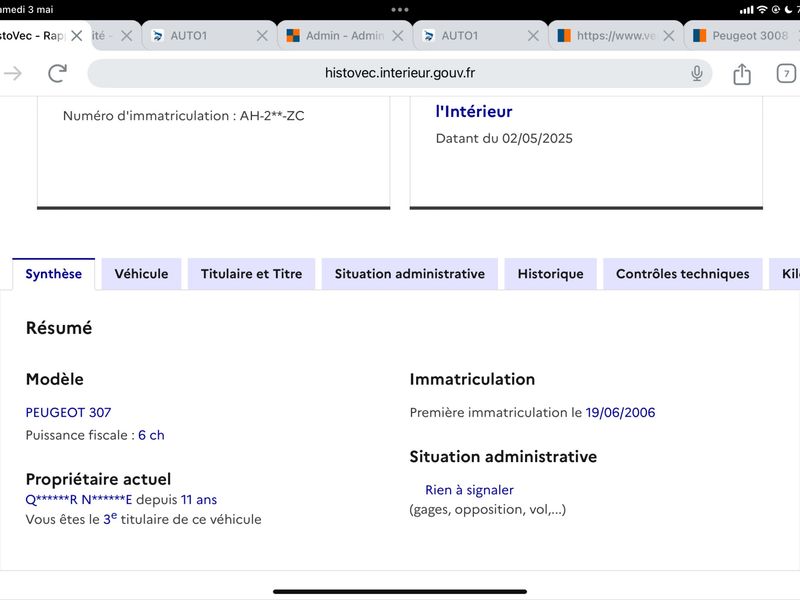Tap the date 'medi 3 mai' in status bar
The height and width of the screenshot is (600, 800).
coord(27,10)
